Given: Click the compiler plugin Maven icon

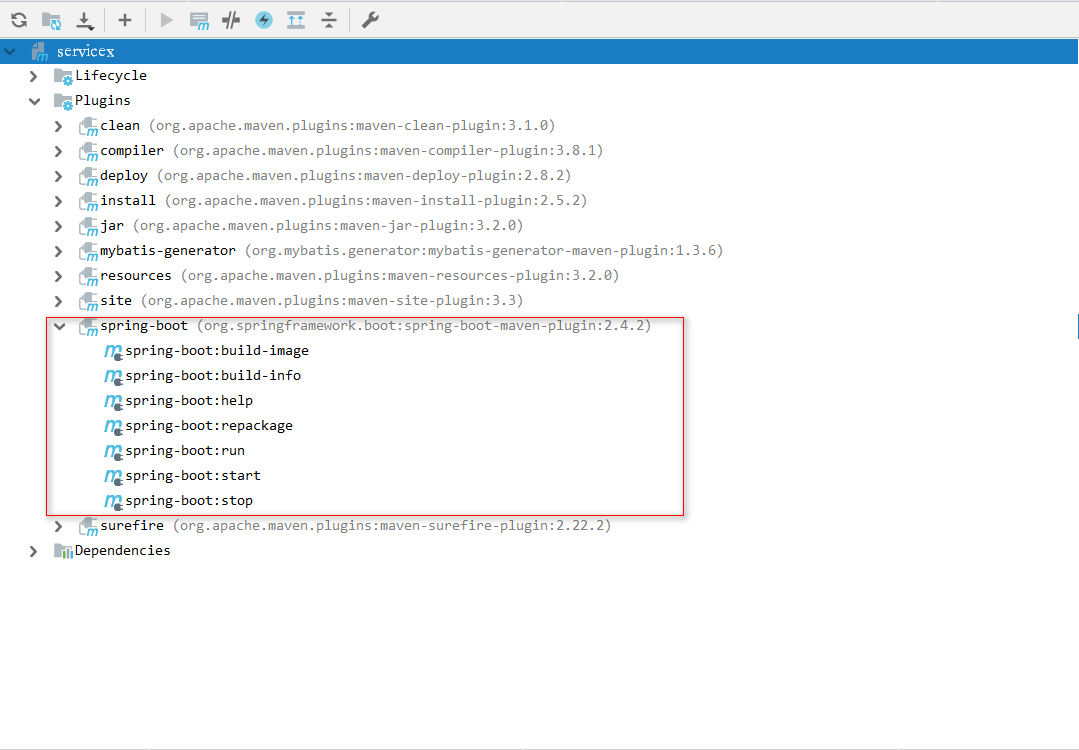Looking at the screenshot, I should 89,152.
